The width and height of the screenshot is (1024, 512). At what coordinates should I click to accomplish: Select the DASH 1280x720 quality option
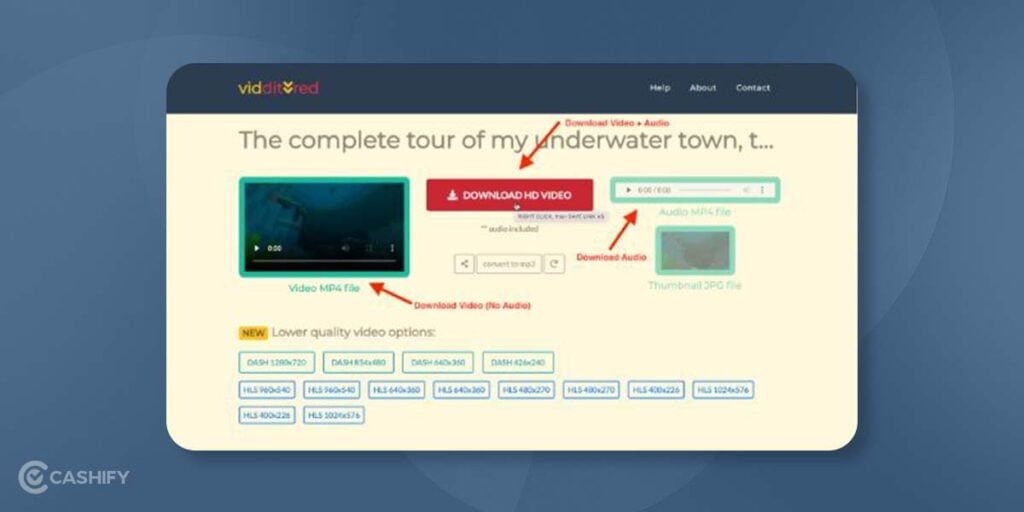[277, 362]
